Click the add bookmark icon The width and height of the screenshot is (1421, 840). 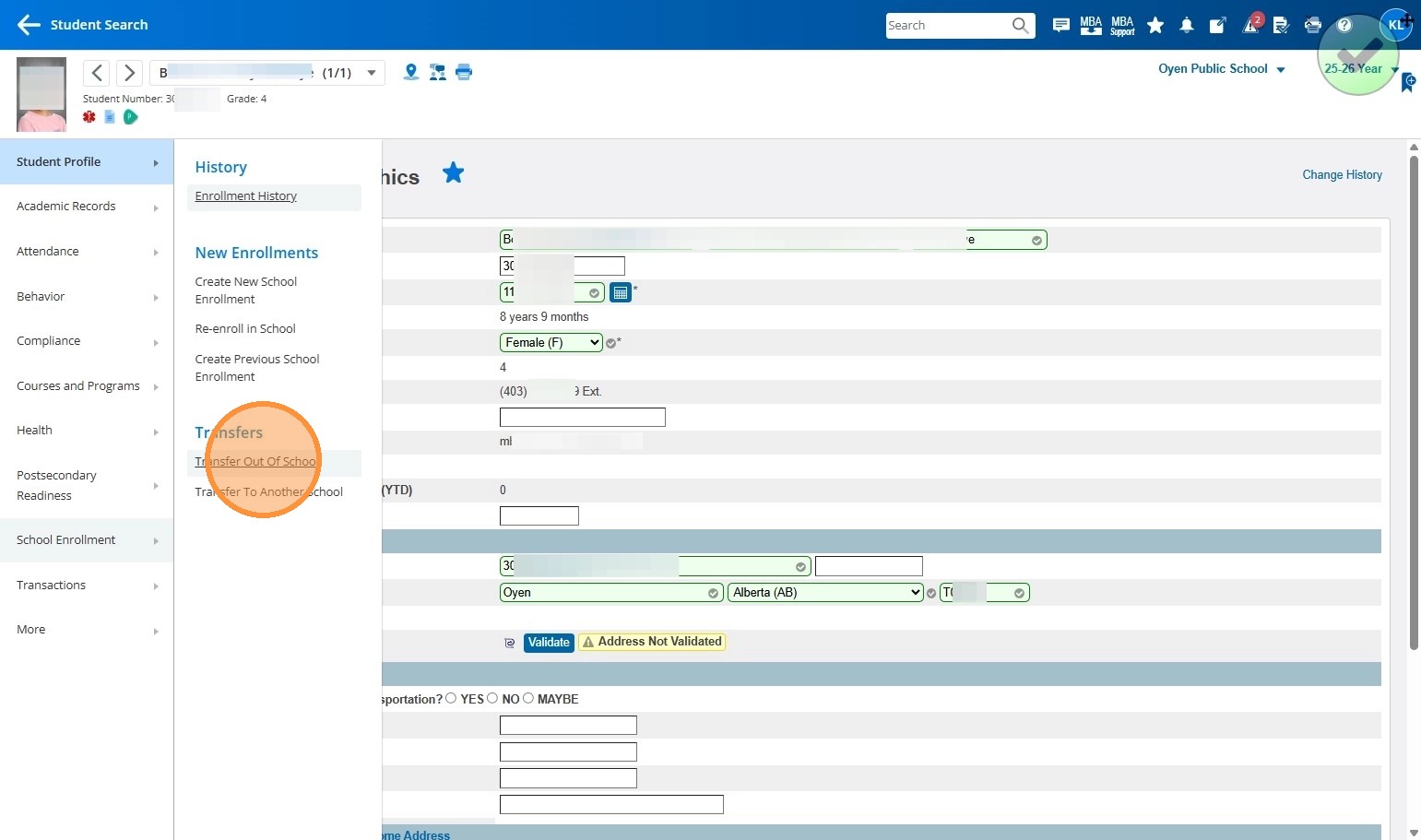(1408, 83)
